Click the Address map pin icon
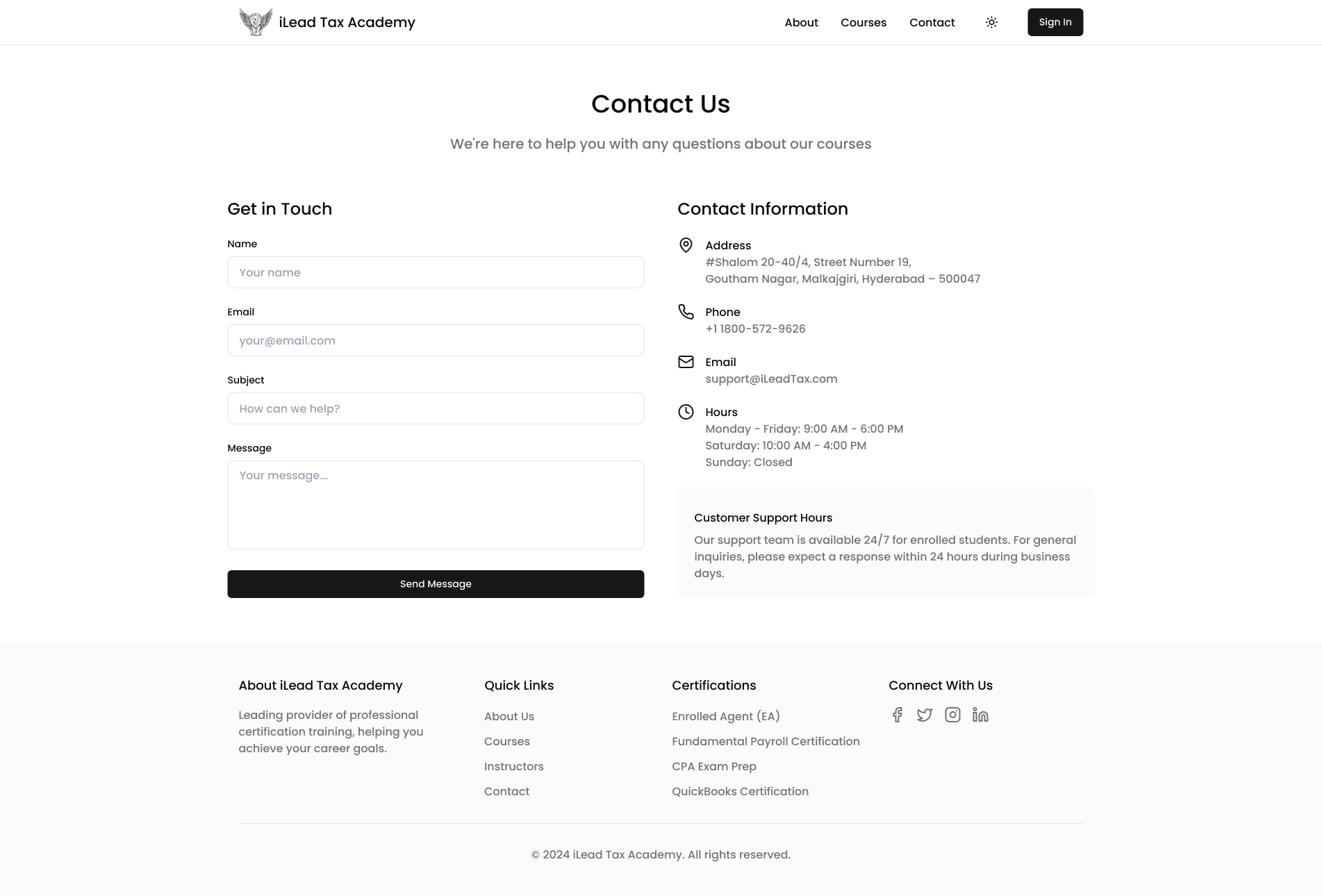 pyautogui.click(x=686, y=245)
